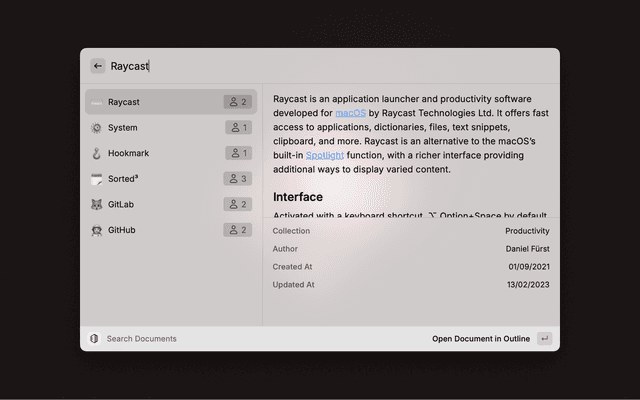Screen dimensions: 640x400
Task: Click the collaborator count badge for Sorted³
Action: 237,179
